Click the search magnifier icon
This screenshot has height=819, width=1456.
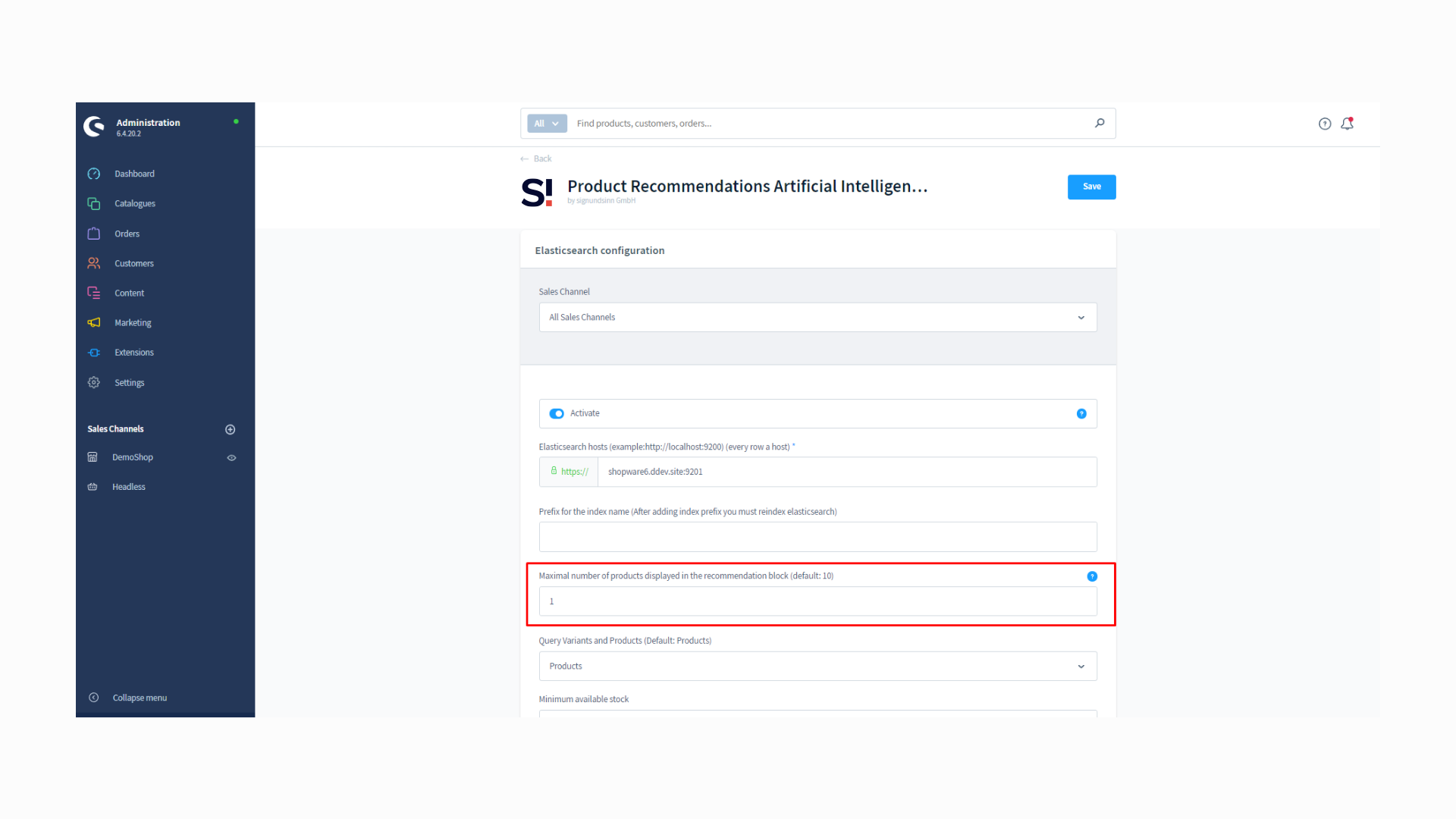click(x=1100, y=123)
